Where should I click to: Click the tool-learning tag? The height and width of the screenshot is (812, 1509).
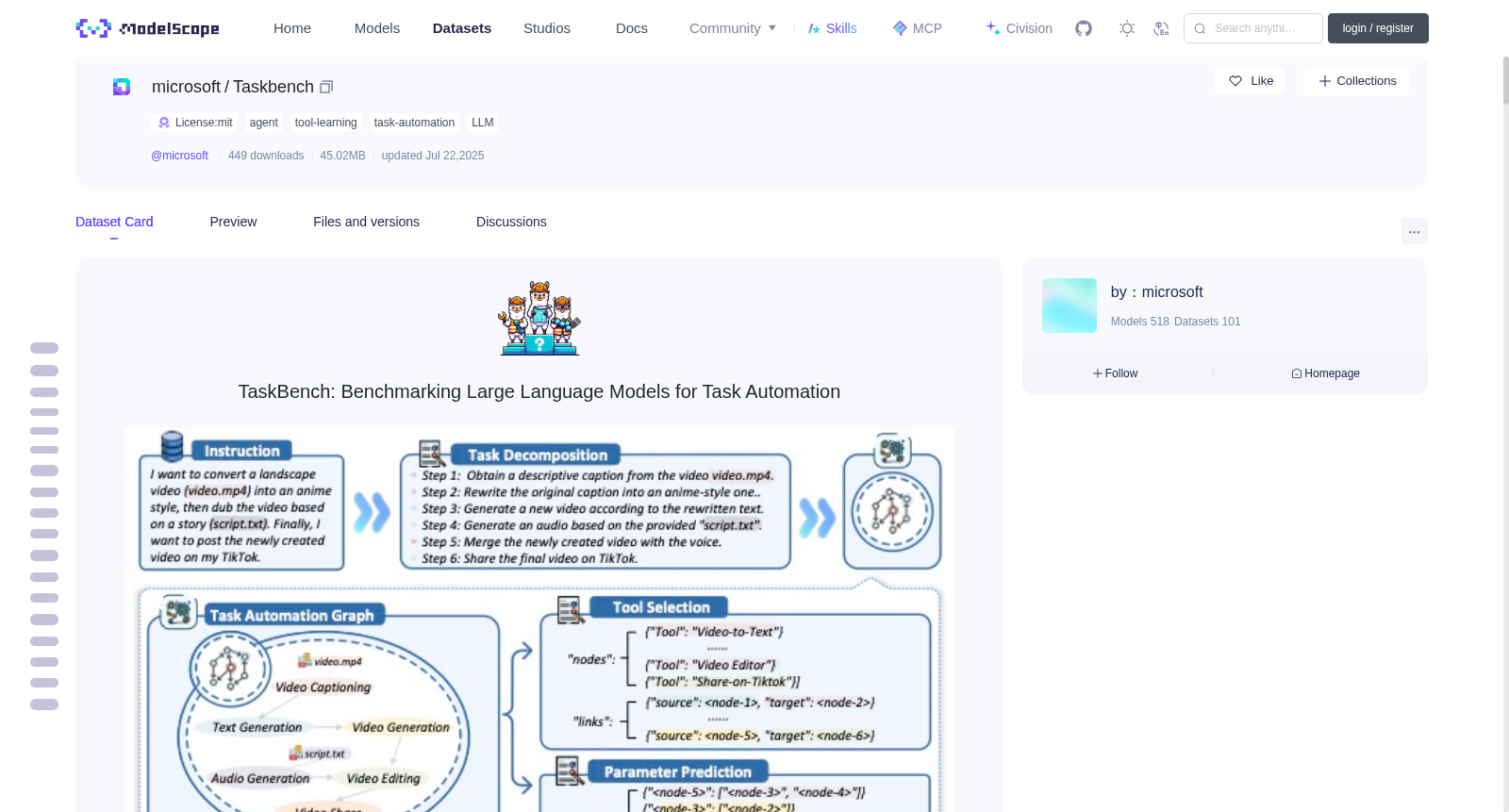(325, 123)
